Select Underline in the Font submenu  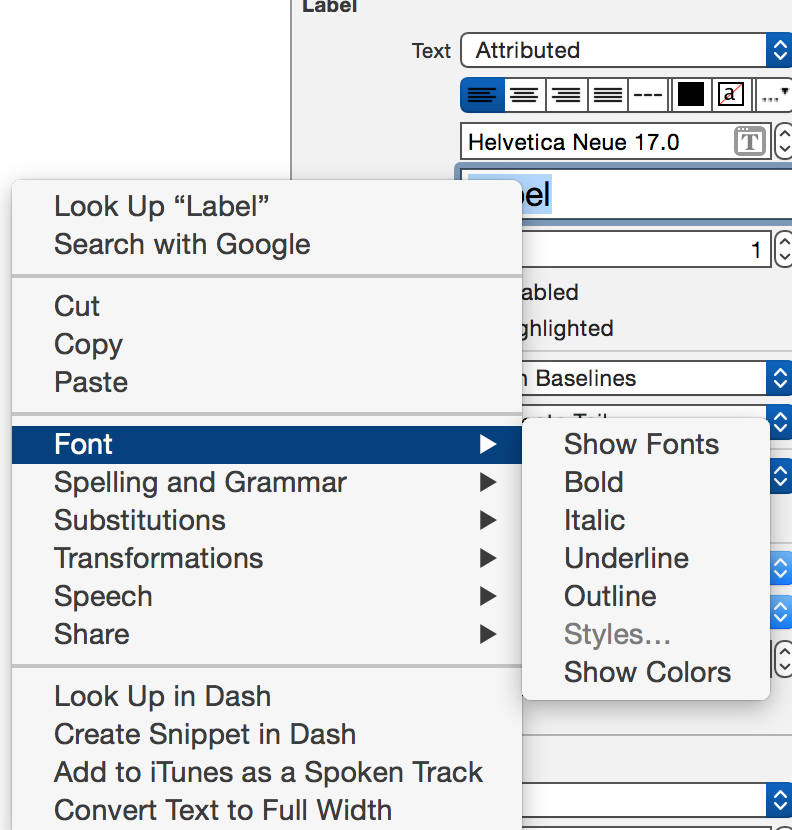point(626,558)
